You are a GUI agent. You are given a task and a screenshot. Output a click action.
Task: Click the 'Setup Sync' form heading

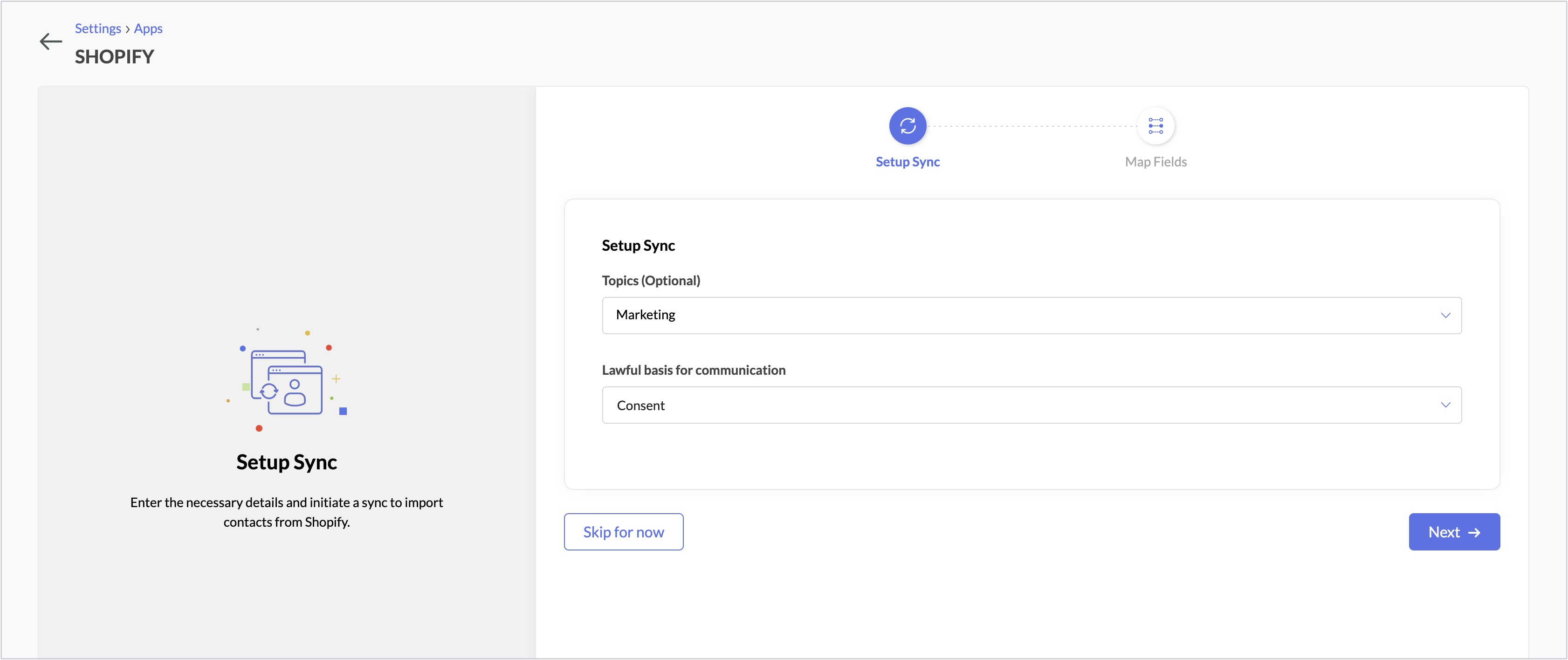click(x=638, y=245)
